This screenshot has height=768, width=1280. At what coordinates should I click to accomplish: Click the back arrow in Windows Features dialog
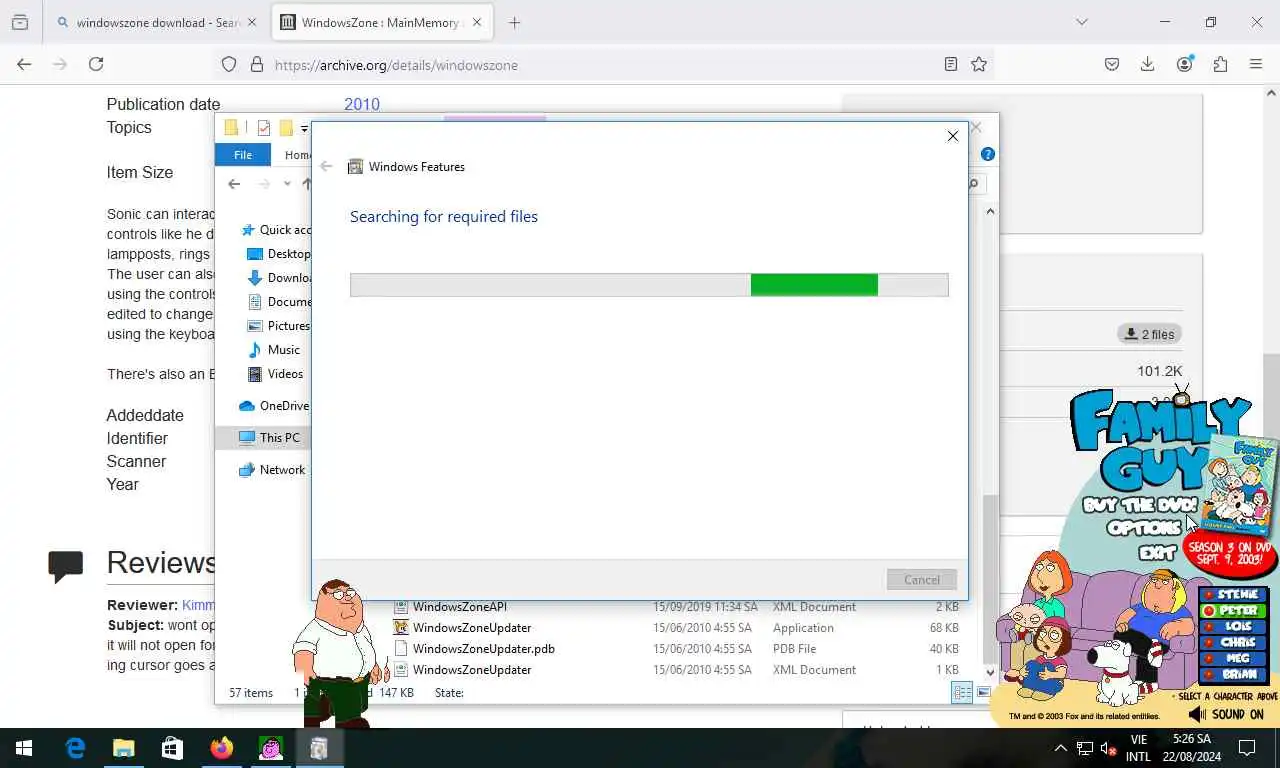coord(326,167)
